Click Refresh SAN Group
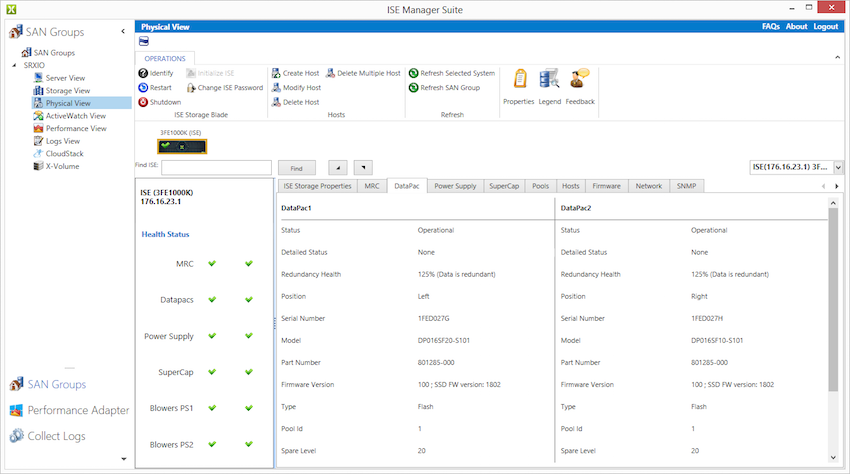Image resolution: width=850 pixels, height=474 pixels. (x=445, y=87)
